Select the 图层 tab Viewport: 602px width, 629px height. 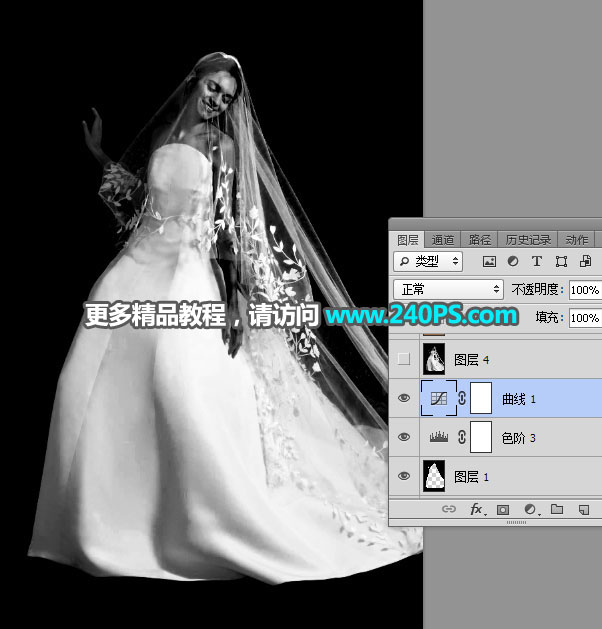(407, 240)
